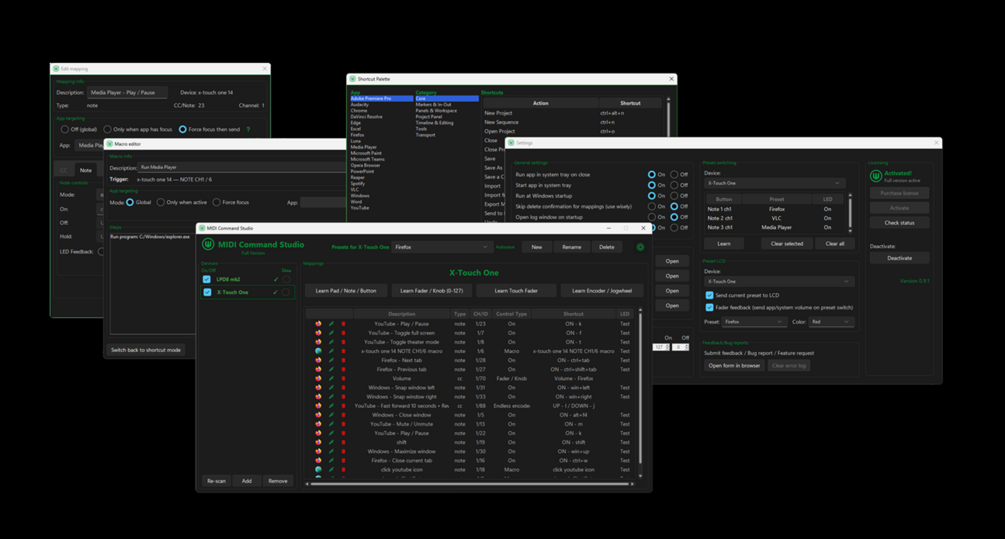Click the Macro editor Description field
This screenshot has width=1005, height=539.
240,167
